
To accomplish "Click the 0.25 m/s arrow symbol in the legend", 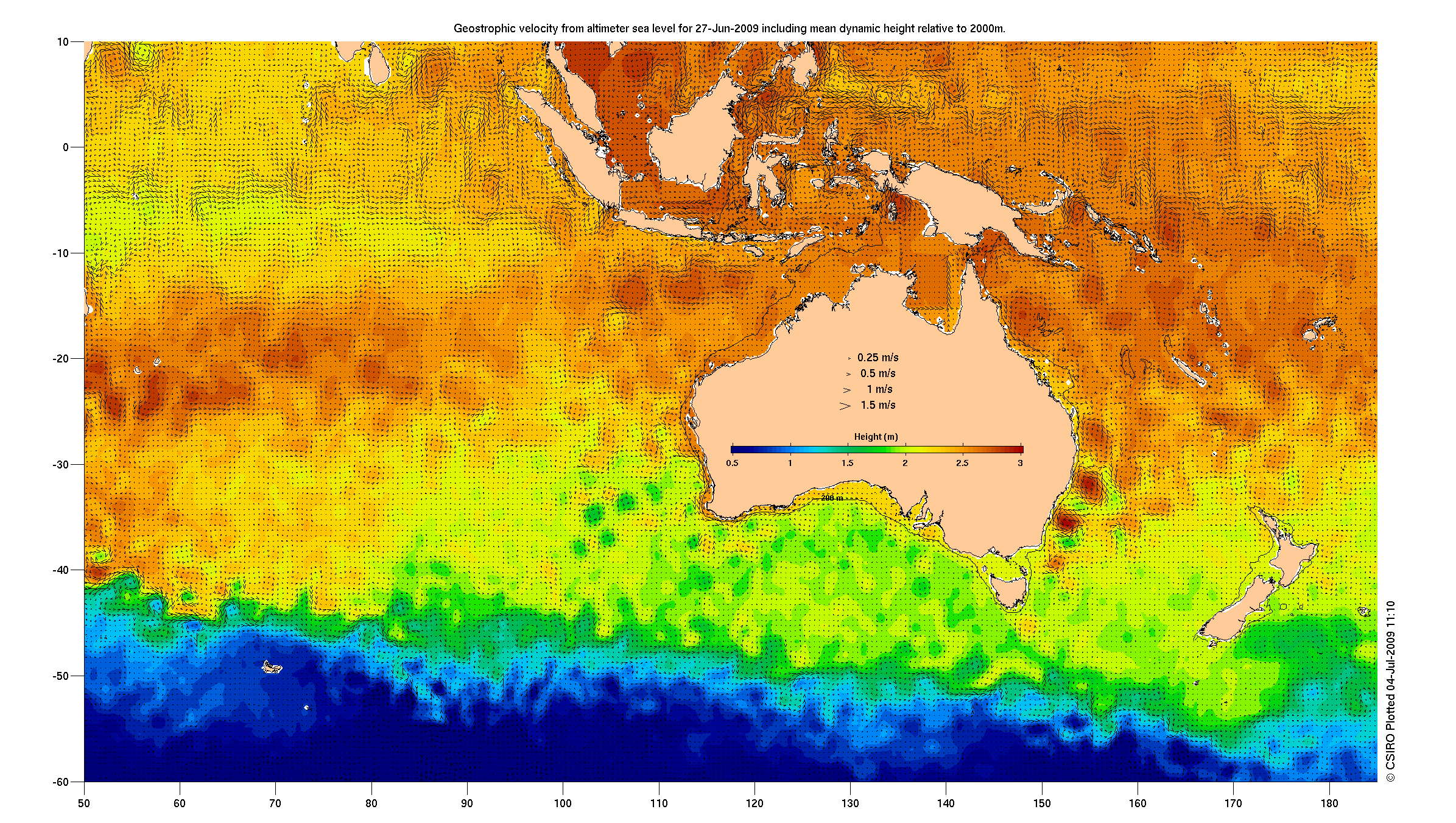I will pyautogui.click(x=849, y=358).
